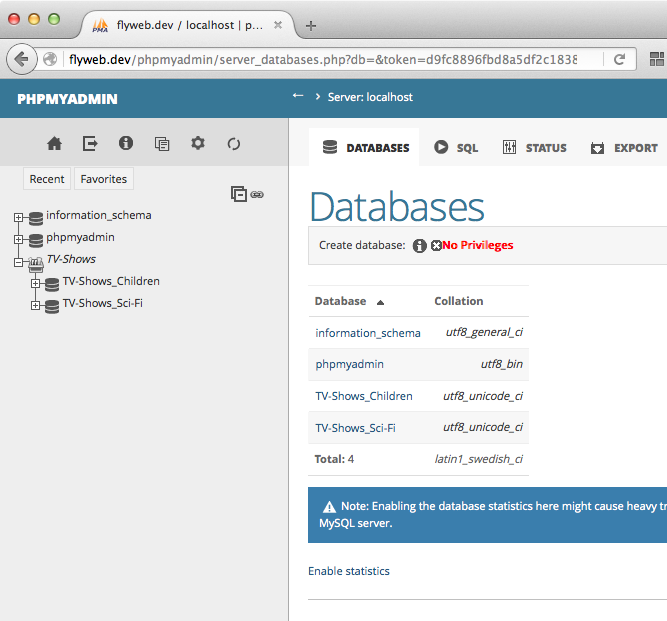Expand the TV-Shows_Children tree node

(x=36, y=283)
